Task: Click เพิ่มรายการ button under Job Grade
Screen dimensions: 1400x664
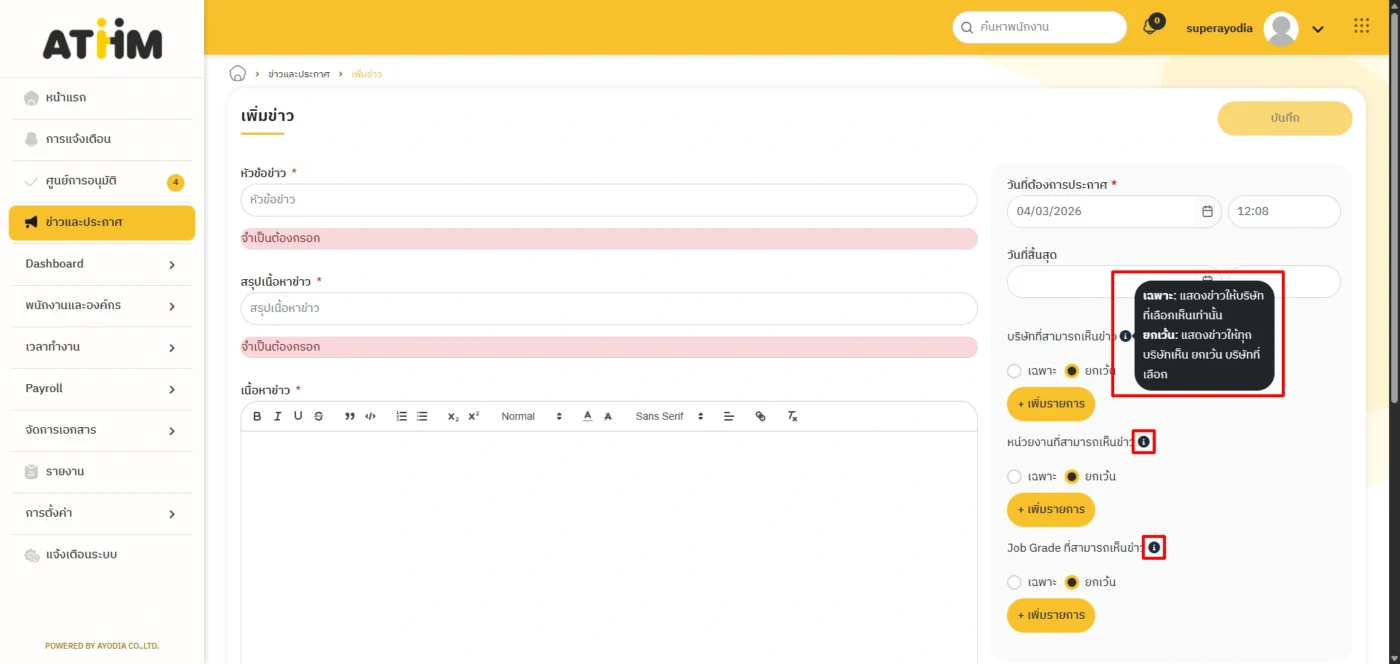Action: 1050,615
